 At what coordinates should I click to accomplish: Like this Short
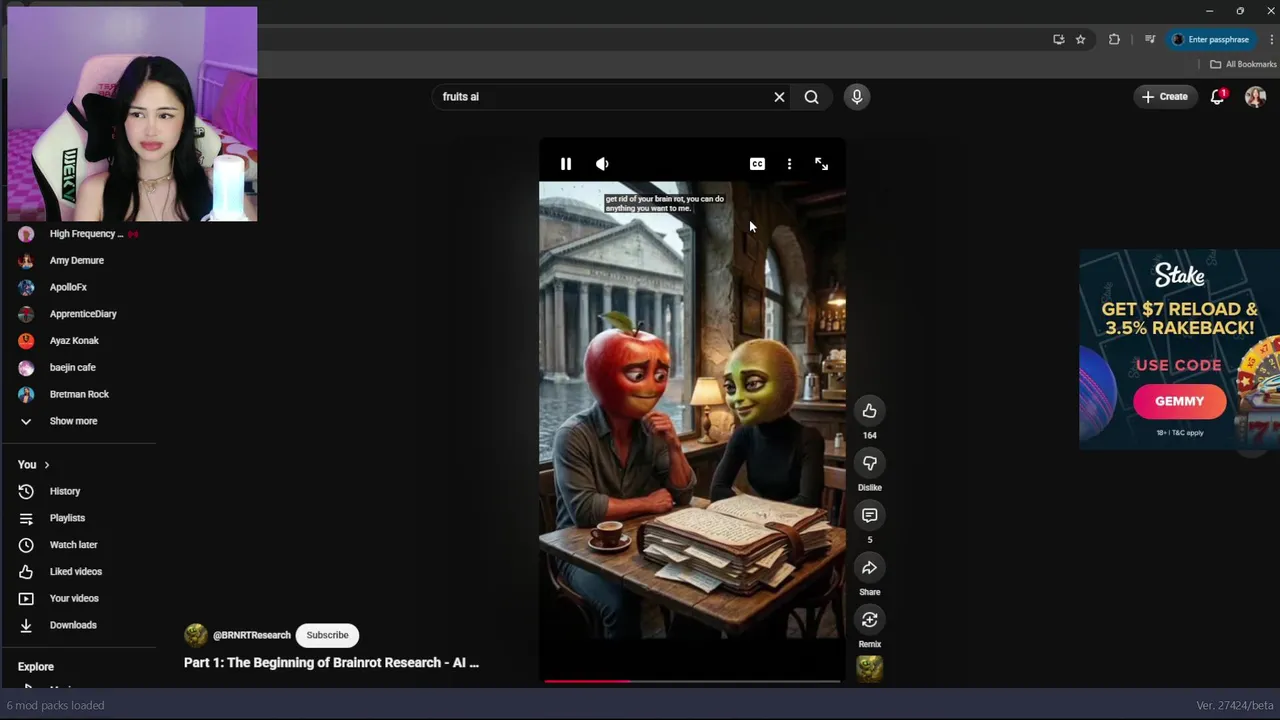(869, 411)
